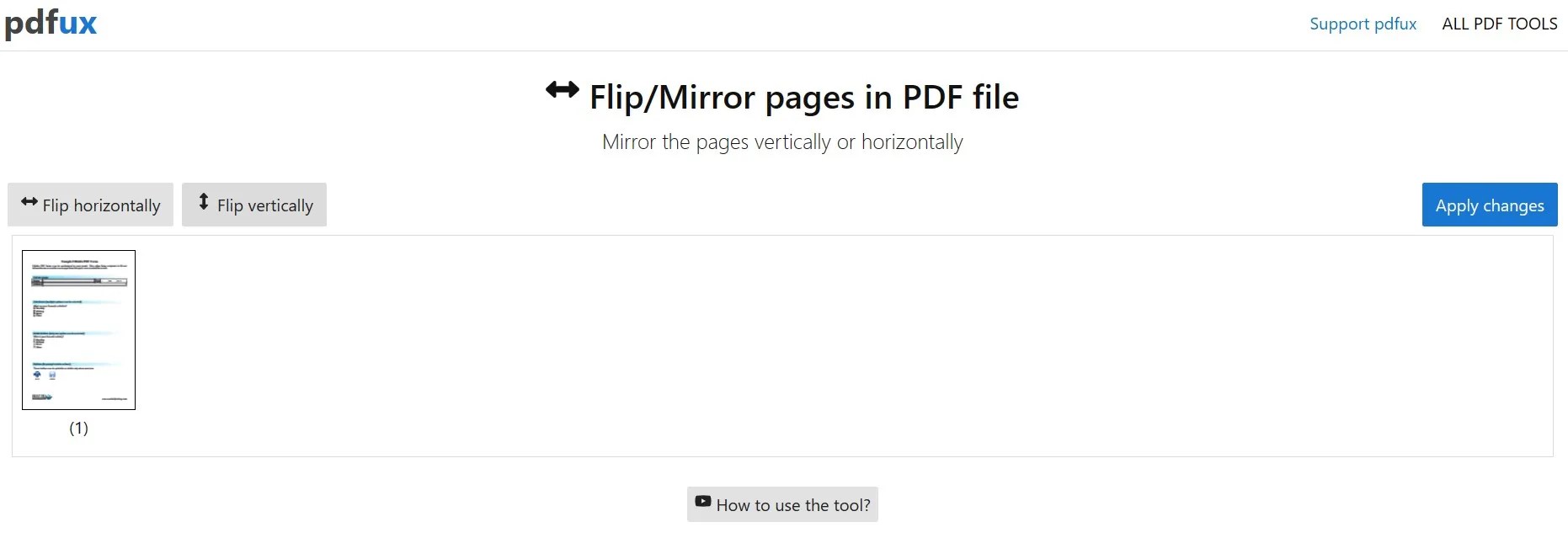
Task: Open the tool usage tutorial video
Action: click(781, 503)
